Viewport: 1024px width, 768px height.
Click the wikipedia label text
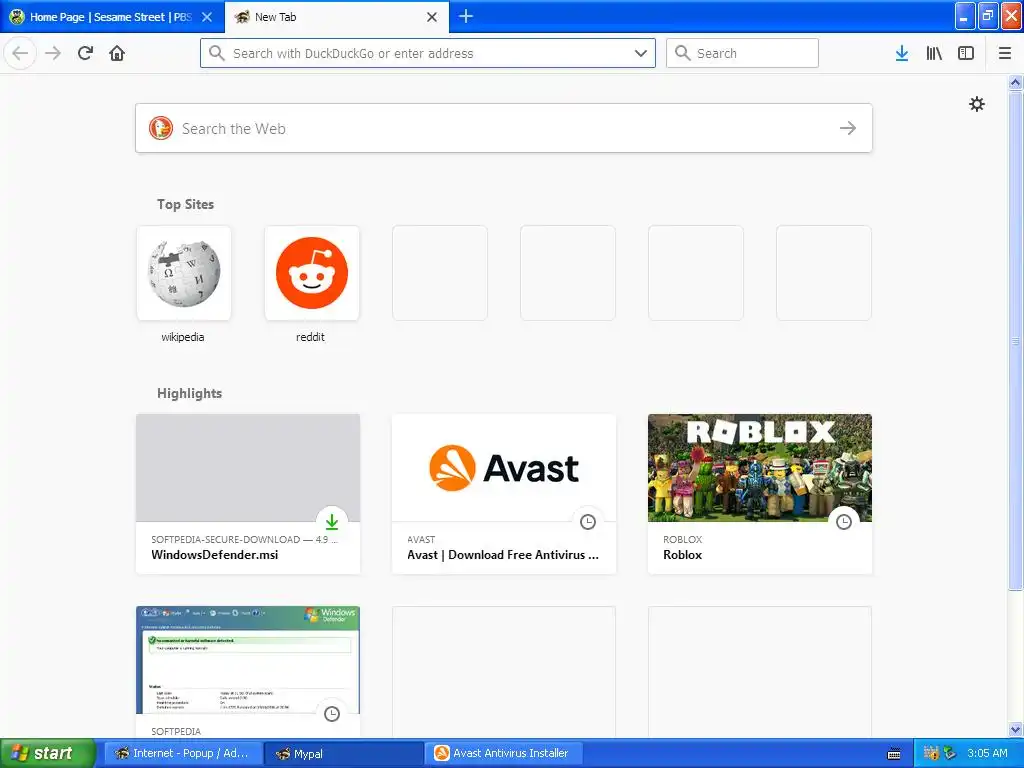[183, 337]
